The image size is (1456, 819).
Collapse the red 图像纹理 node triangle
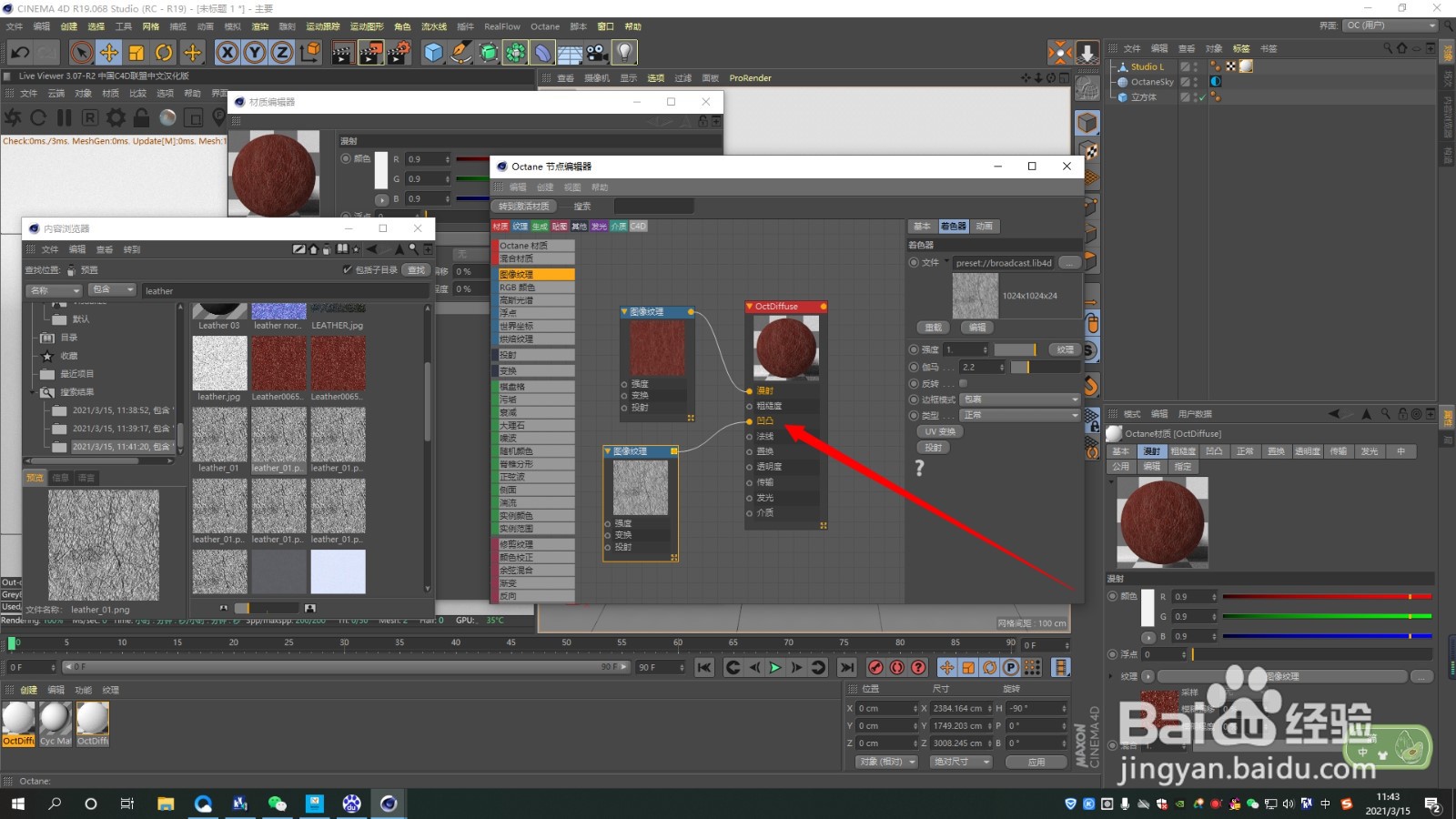pos(624,312)
